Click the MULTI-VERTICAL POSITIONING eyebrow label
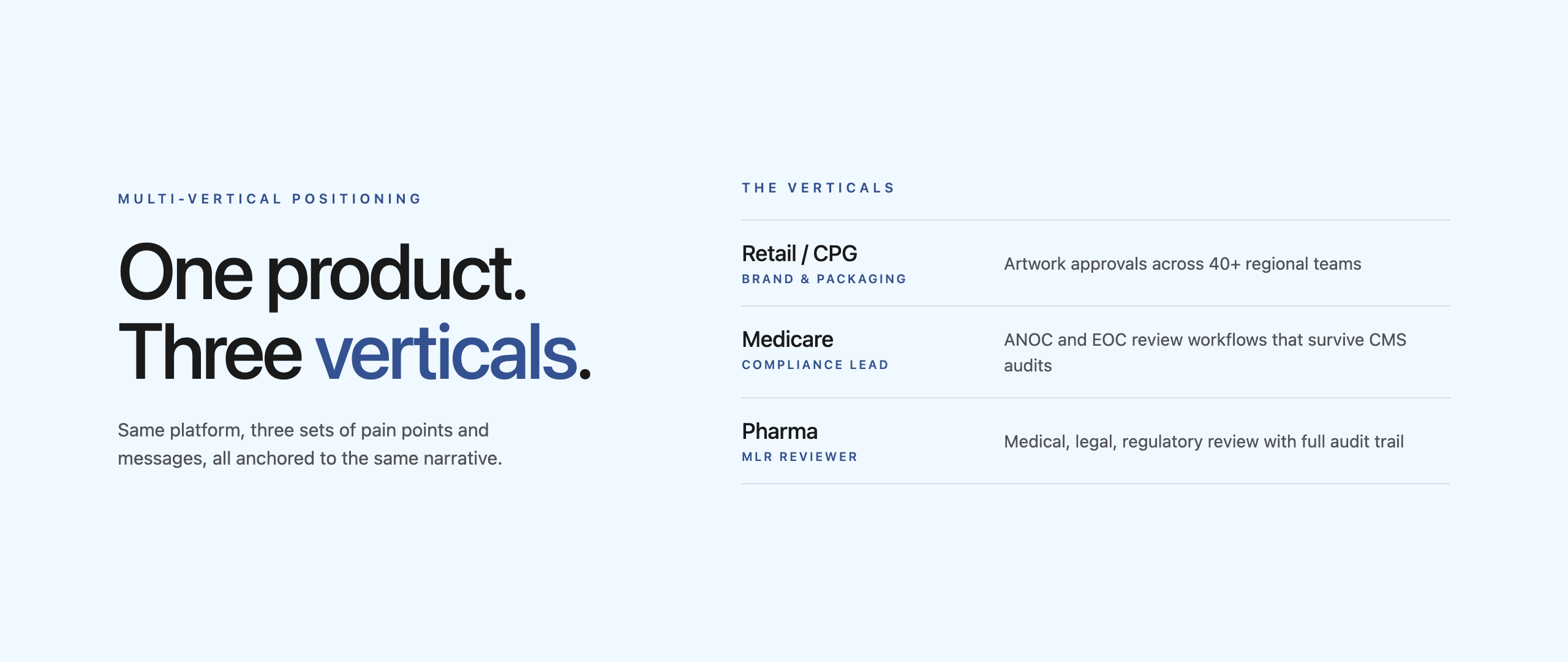 tap(269, 199)
